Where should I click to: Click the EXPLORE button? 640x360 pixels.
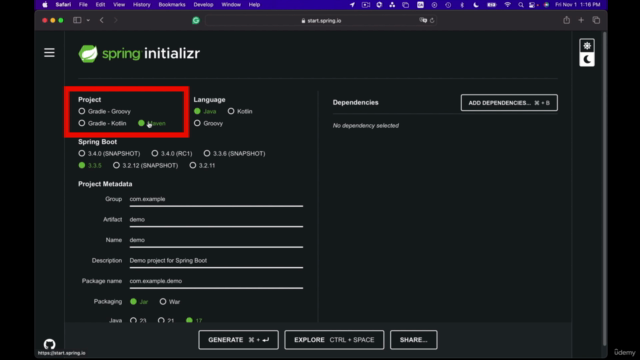point(334,340)
